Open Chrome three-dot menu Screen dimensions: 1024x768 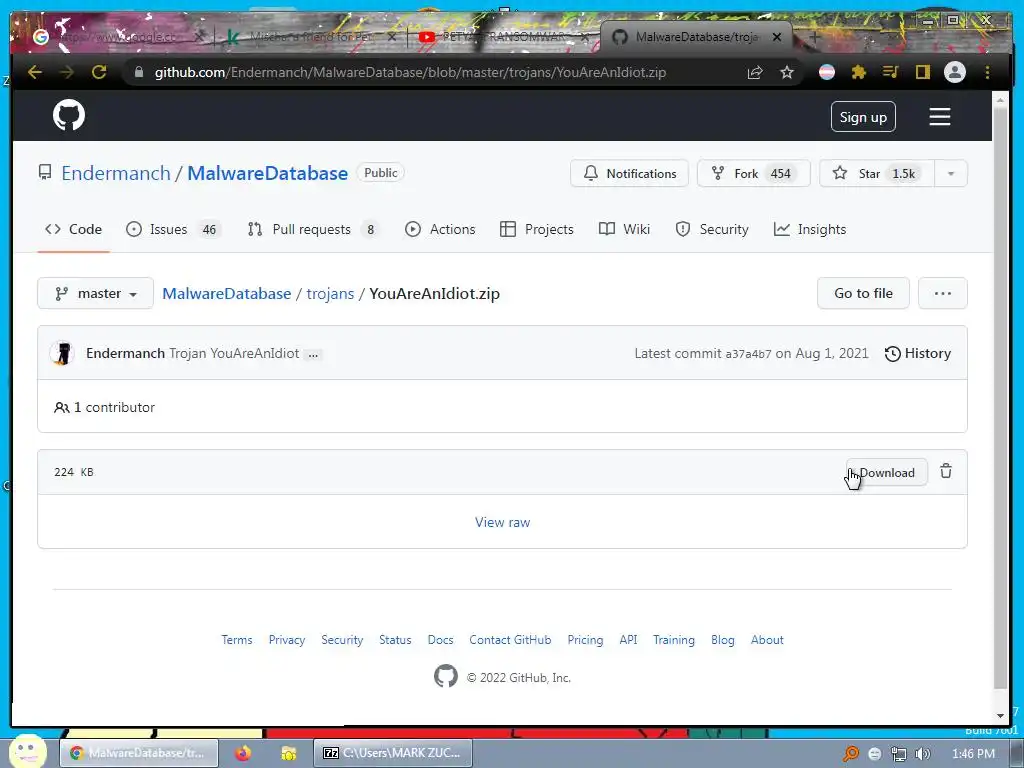tap(987, 72)
